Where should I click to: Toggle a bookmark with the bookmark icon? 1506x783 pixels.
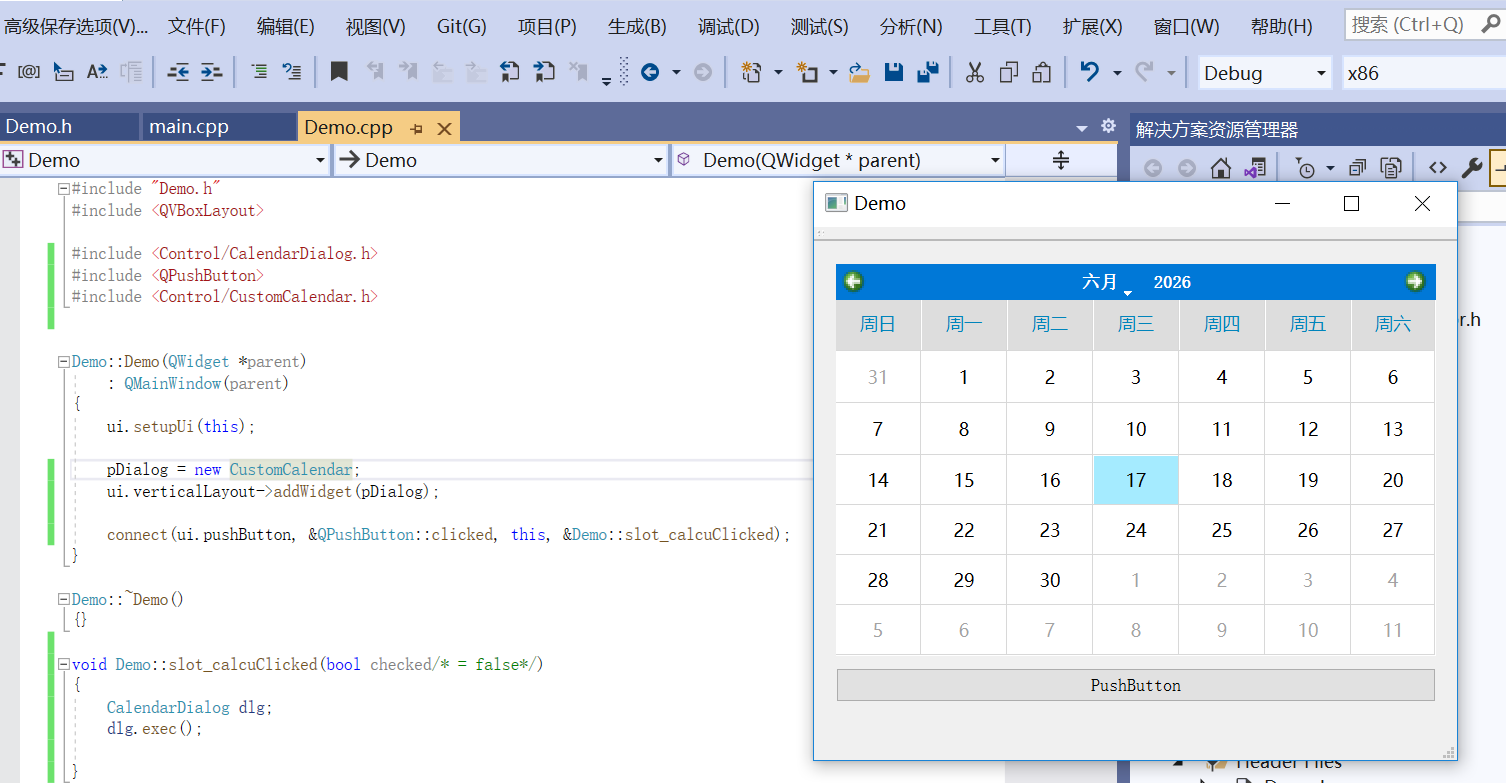pos(340,71)
